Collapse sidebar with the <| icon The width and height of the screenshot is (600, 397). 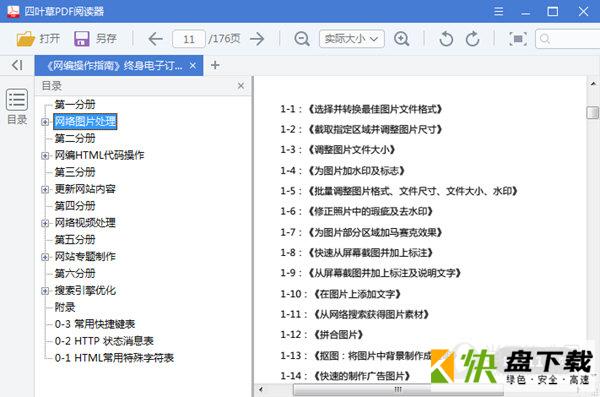(17, 65)
